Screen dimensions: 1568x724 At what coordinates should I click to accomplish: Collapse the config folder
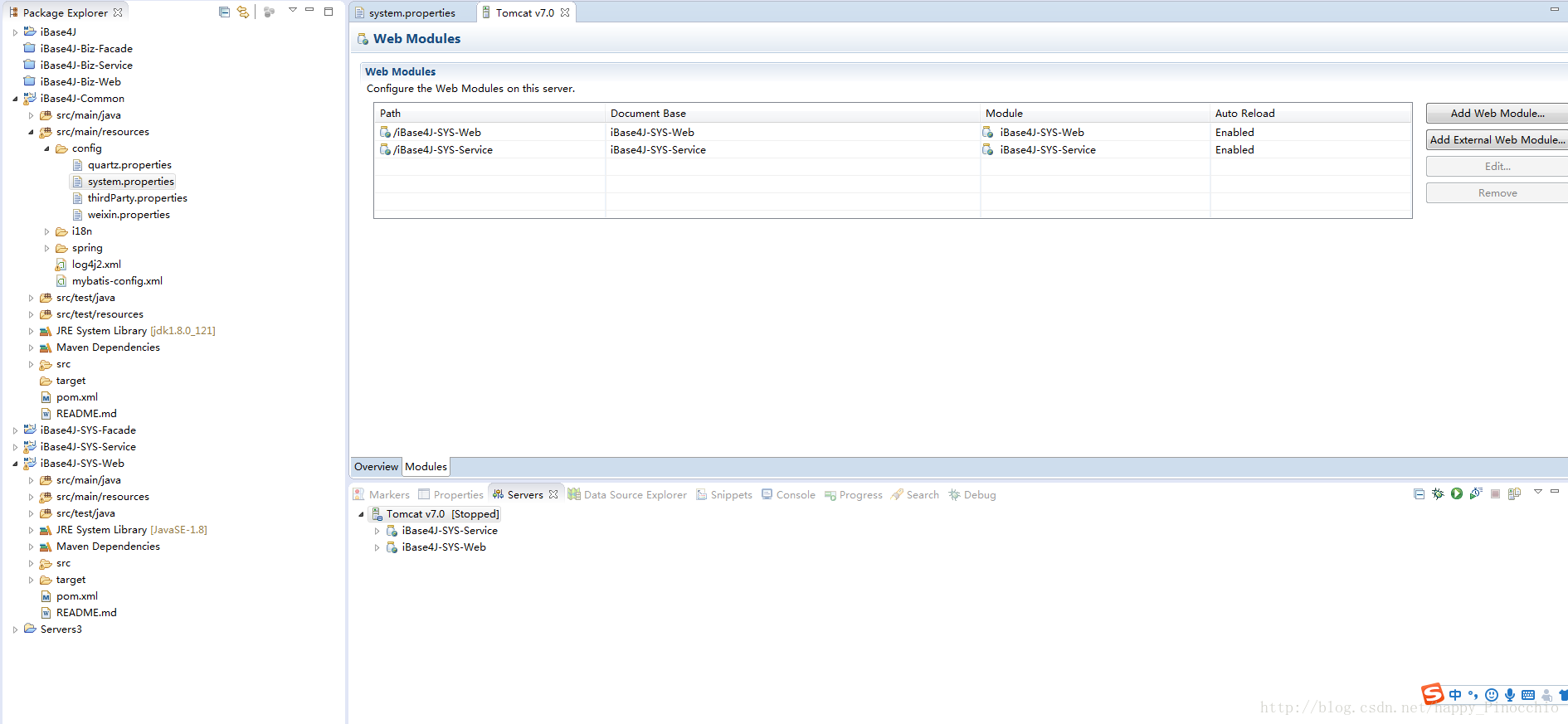(46, 148)
